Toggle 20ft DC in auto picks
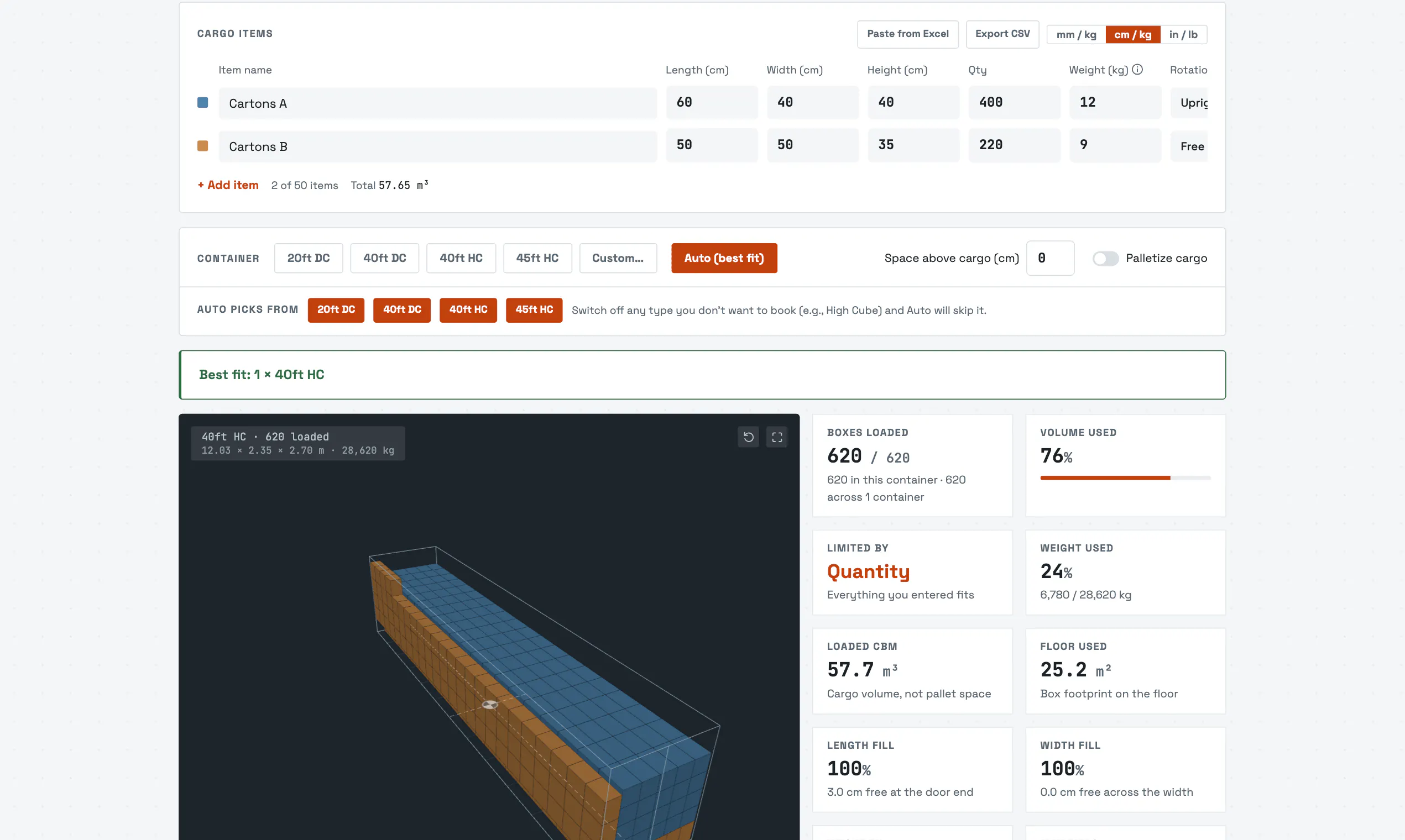The height and width of the screenshot is (840, 1405). [x=336, y=309]
